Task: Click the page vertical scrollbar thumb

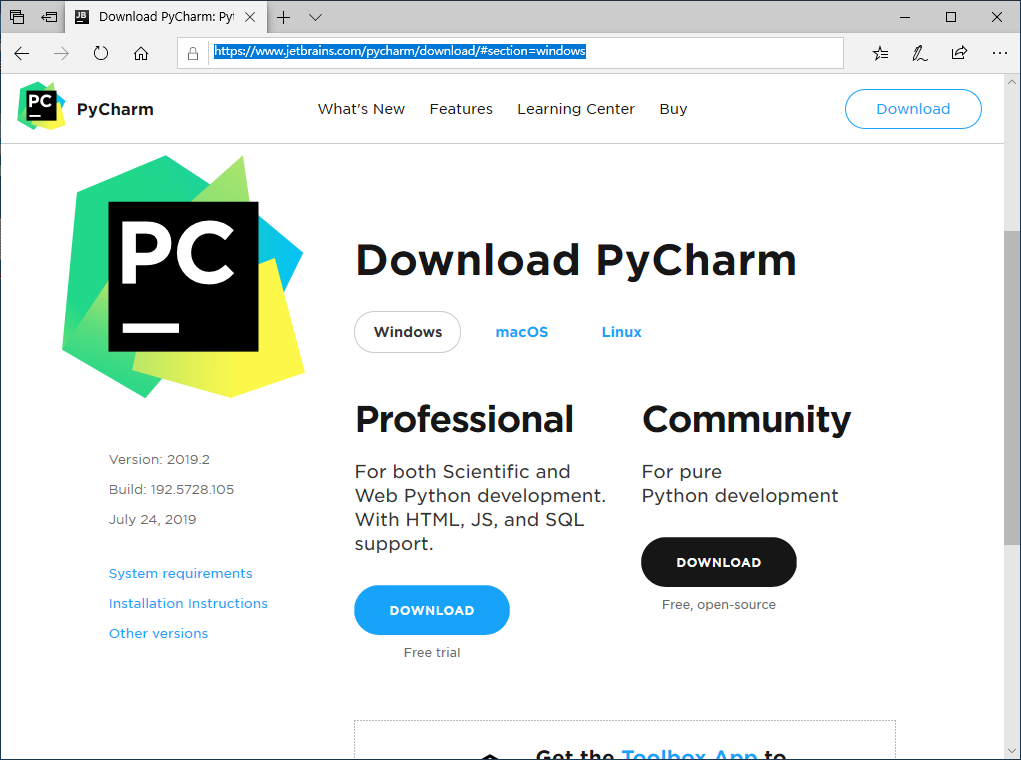Action: point(1011,387)
